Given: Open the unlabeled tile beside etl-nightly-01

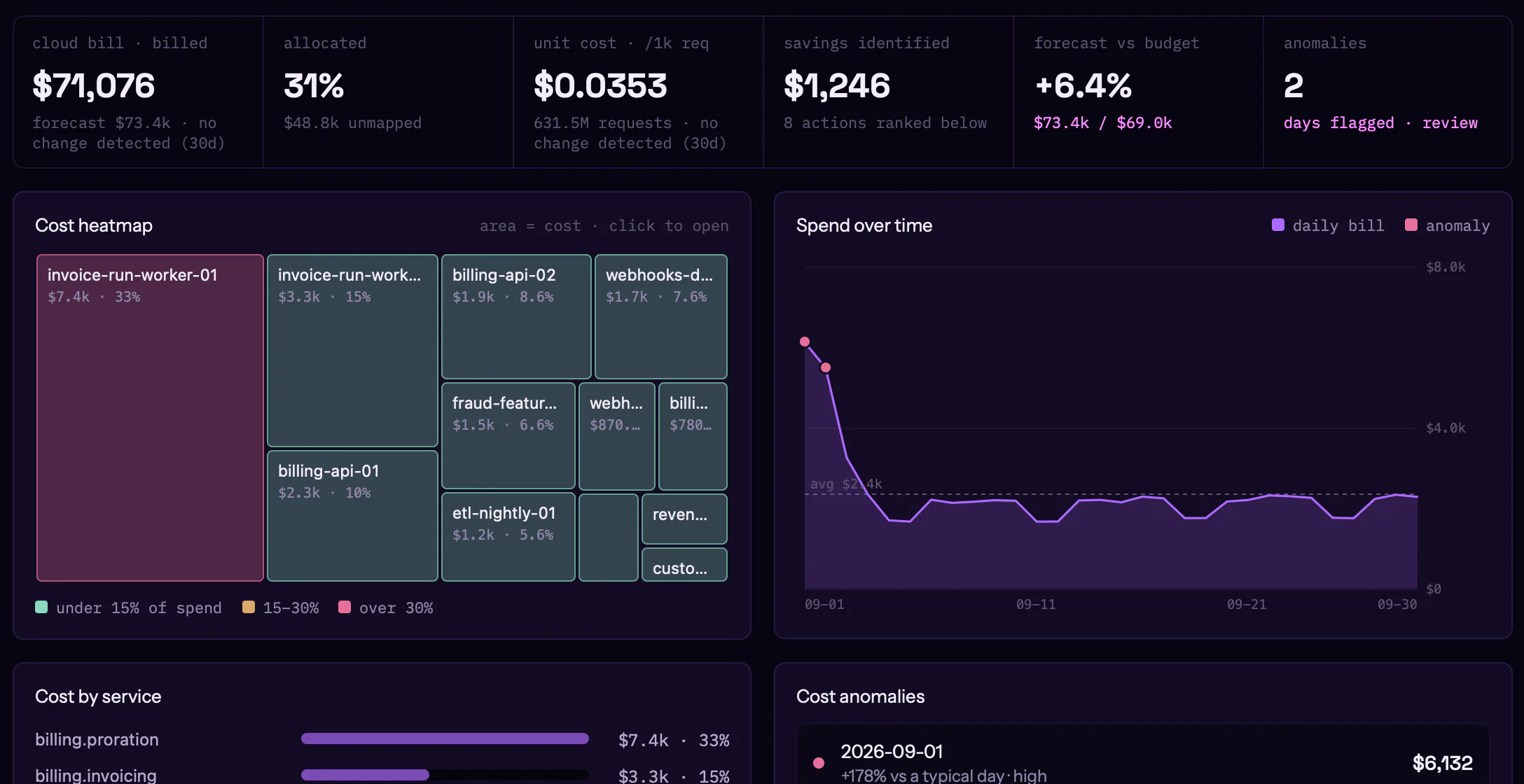Looking at the screenshot, I should [609, 538].
